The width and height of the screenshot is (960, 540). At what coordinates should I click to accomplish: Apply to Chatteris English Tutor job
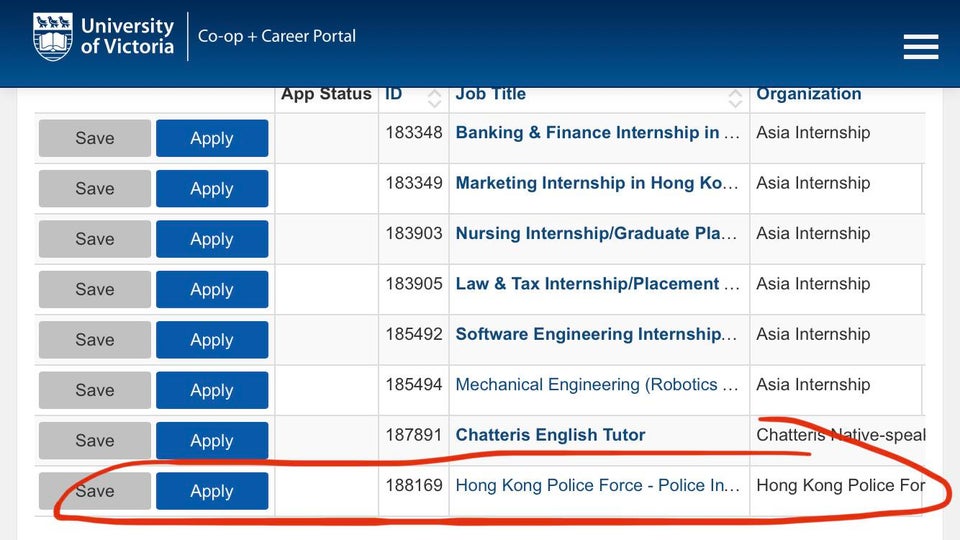[212, 441]
